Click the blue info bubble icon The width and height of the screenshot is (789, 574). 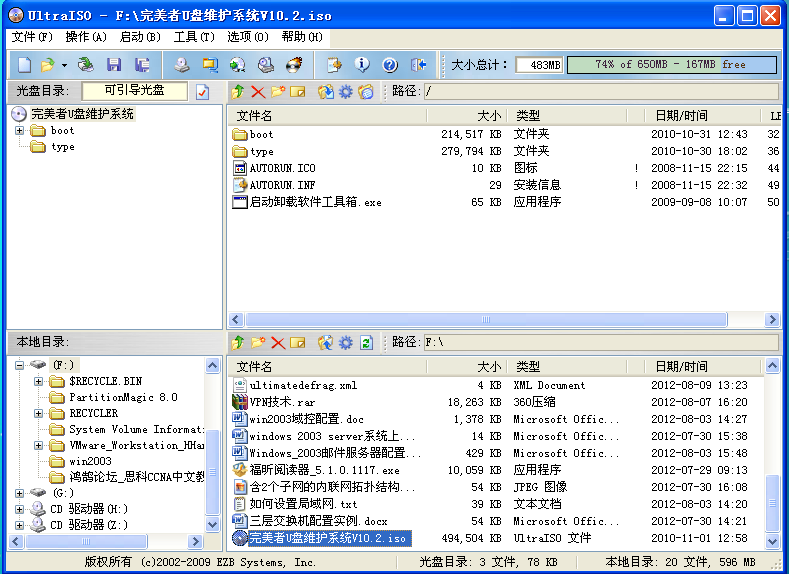(362, 64)
